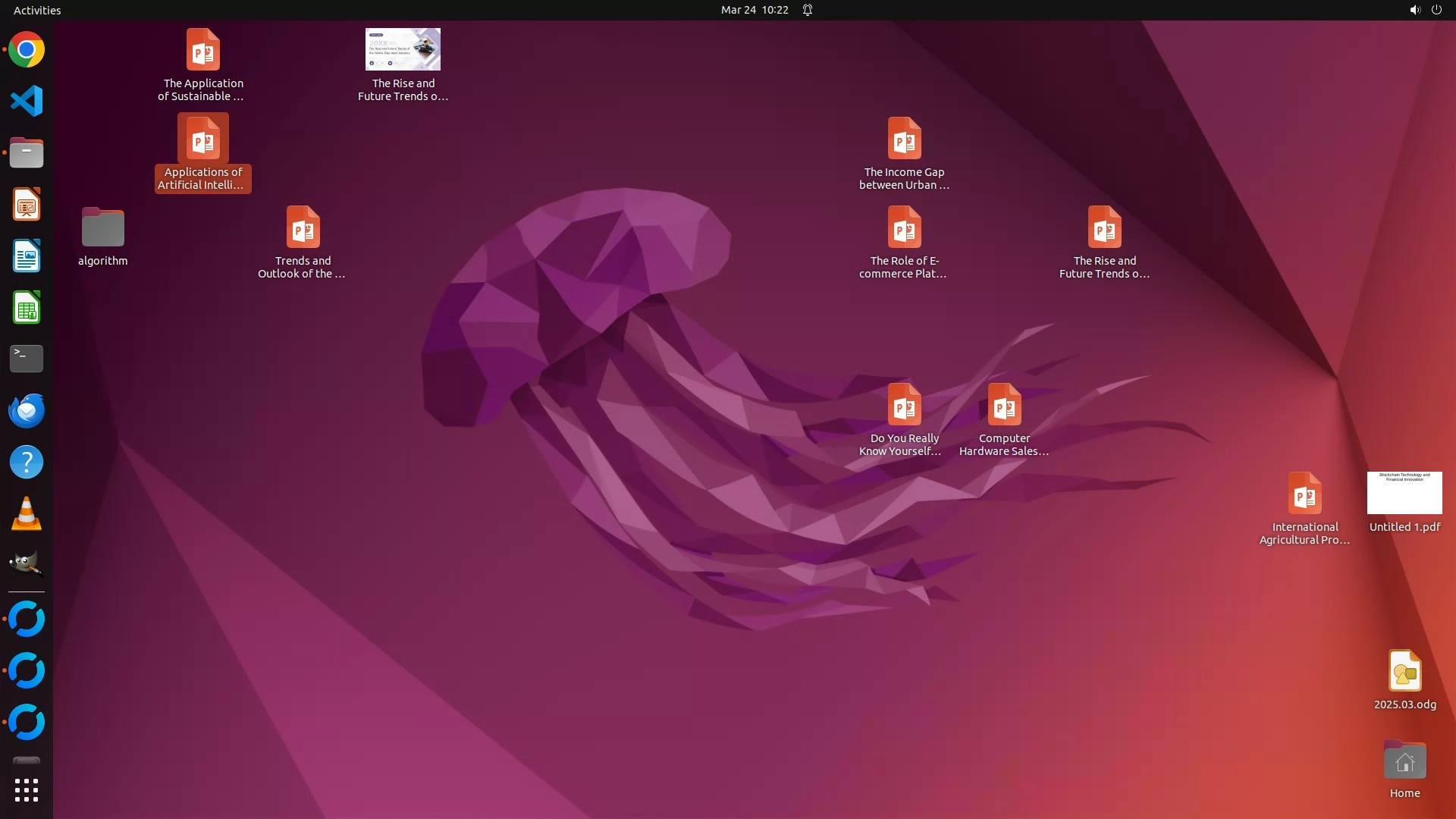Image resolution: width=1456 pixels, height=819 pixels.
Task: Open the date and time menu
Action: pyautogui.click(x=754, y=10)
